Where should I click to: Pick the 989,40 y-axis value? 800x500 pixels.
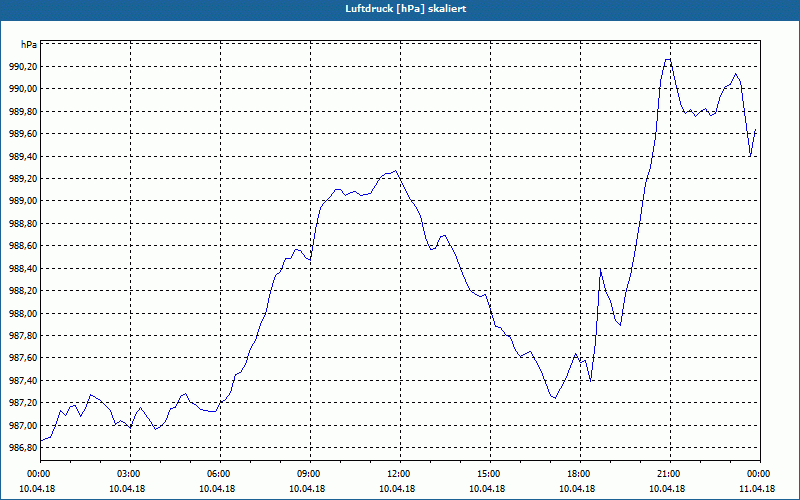pyautogui.click(x=23, y=157)
